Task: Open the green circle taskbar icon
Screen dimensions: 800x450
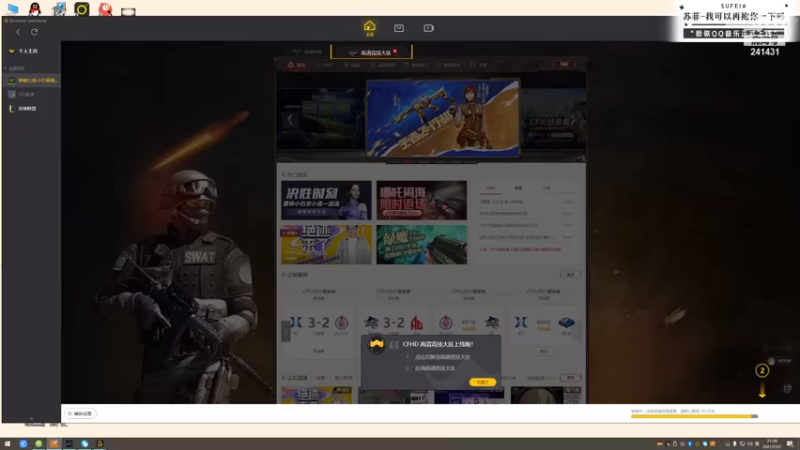Action: click(38, 444)
